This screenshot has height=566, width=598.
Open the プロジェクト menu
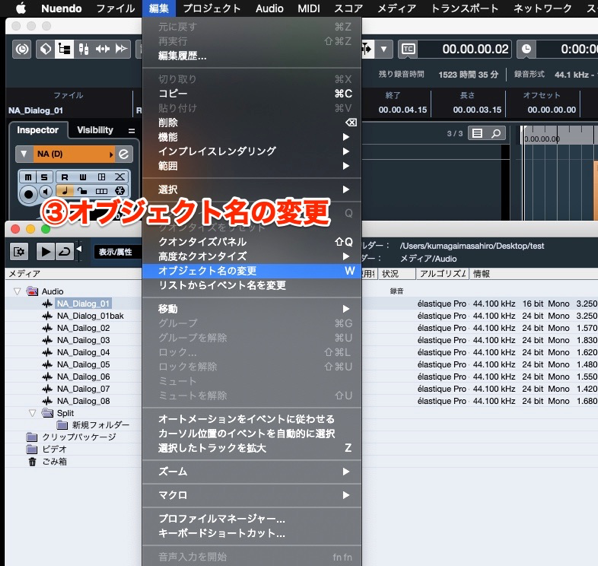pyautogui.click(x=212, y=8)
